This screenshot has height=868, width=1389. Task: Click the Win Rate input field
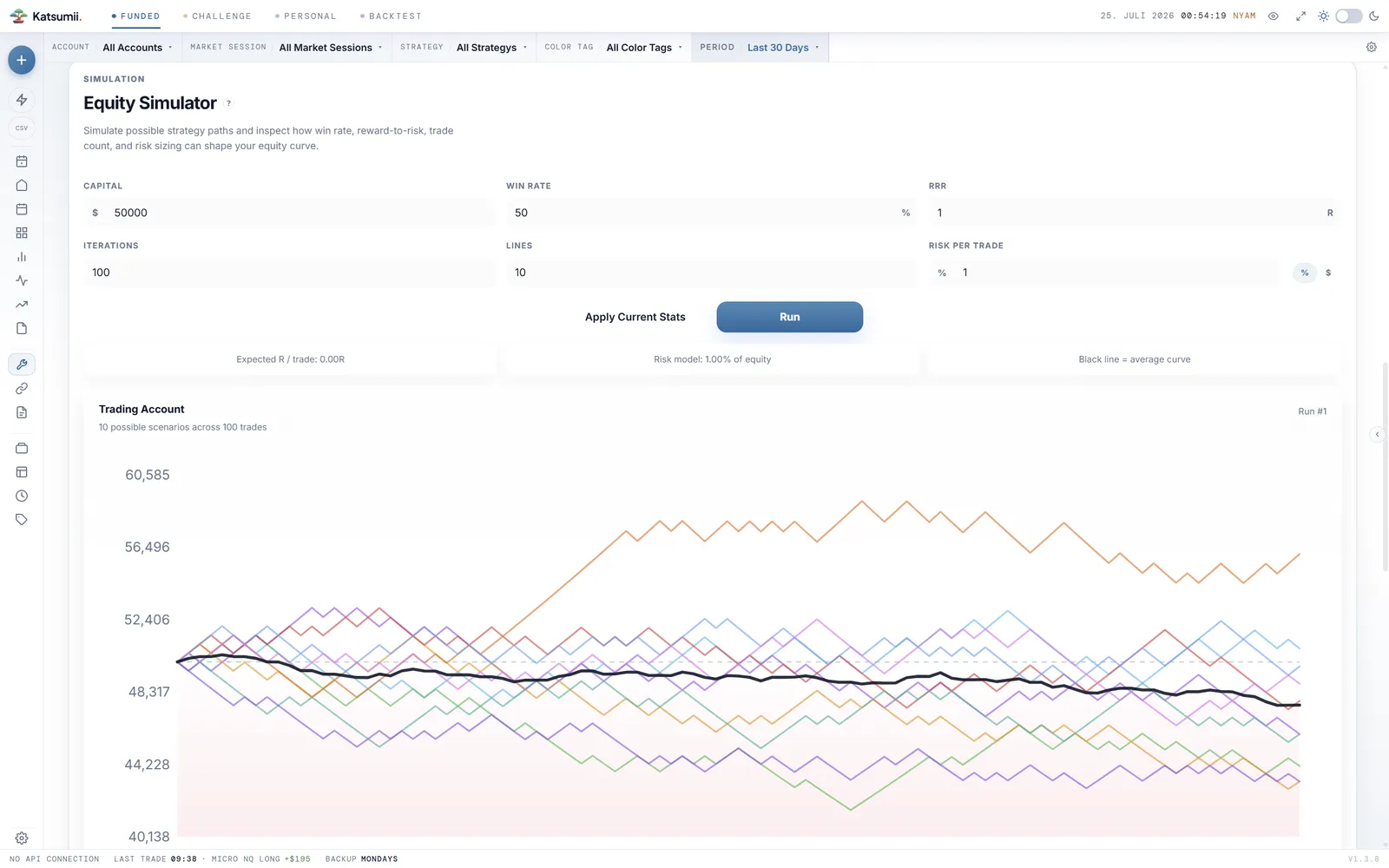pos(711,213)
